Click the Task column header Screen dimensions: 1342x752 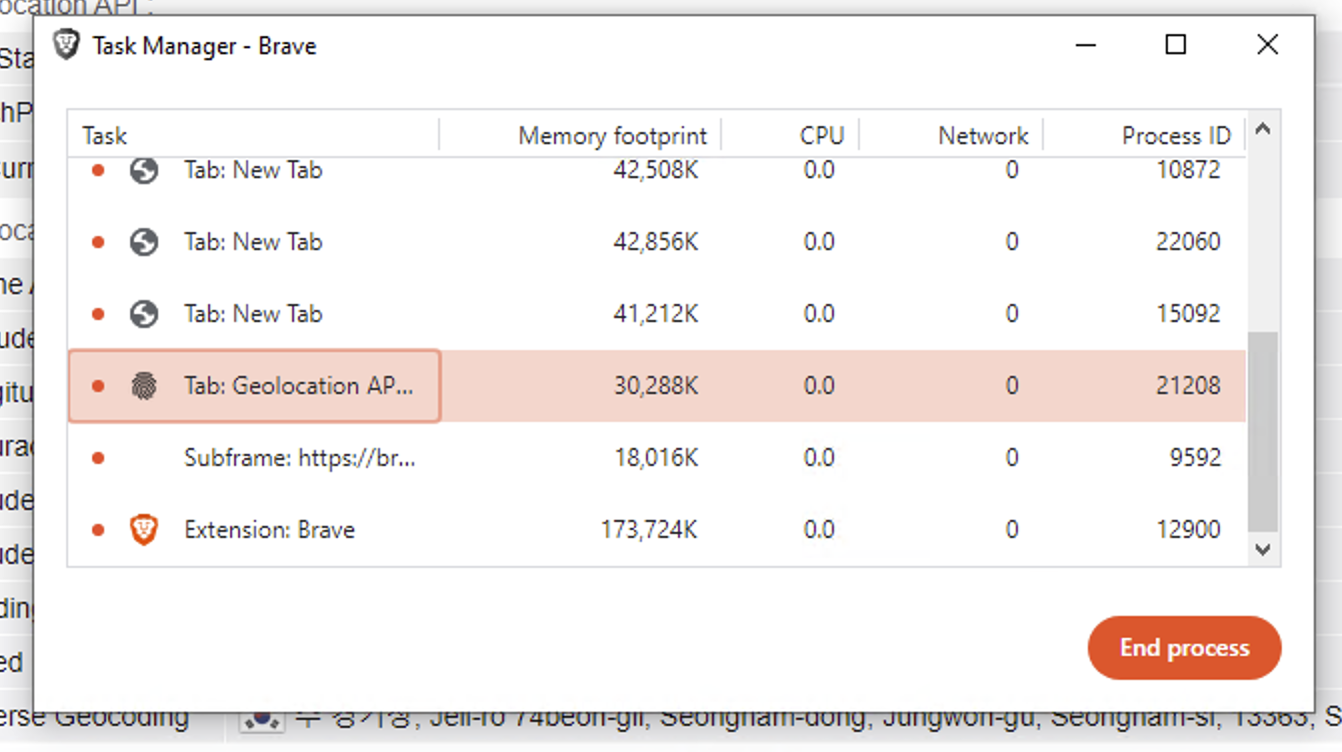coord(103,135)
